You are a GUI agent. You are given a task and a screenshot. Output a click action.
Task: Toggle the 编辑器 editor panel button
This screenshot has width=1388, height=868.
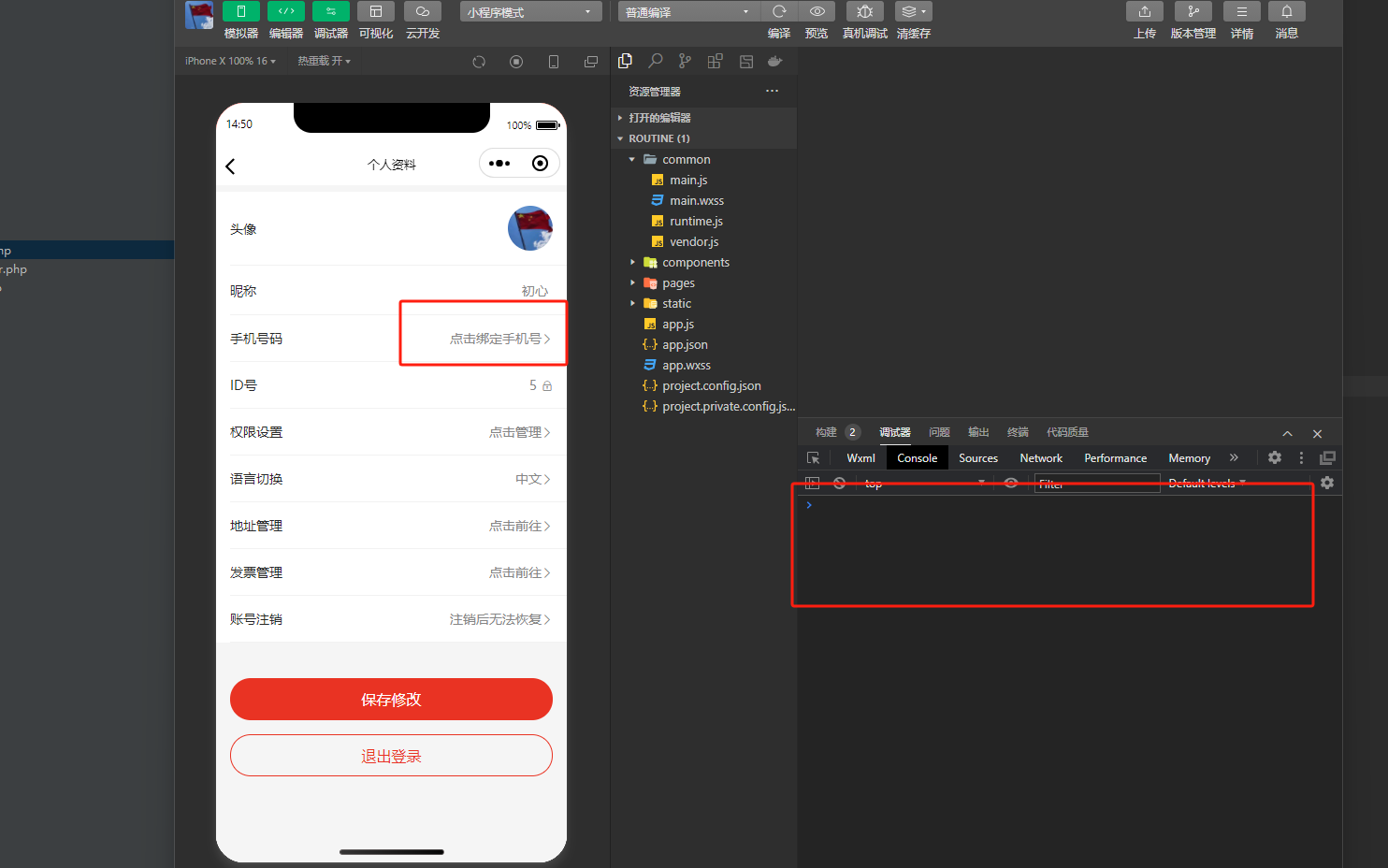(x=285, y=11)
